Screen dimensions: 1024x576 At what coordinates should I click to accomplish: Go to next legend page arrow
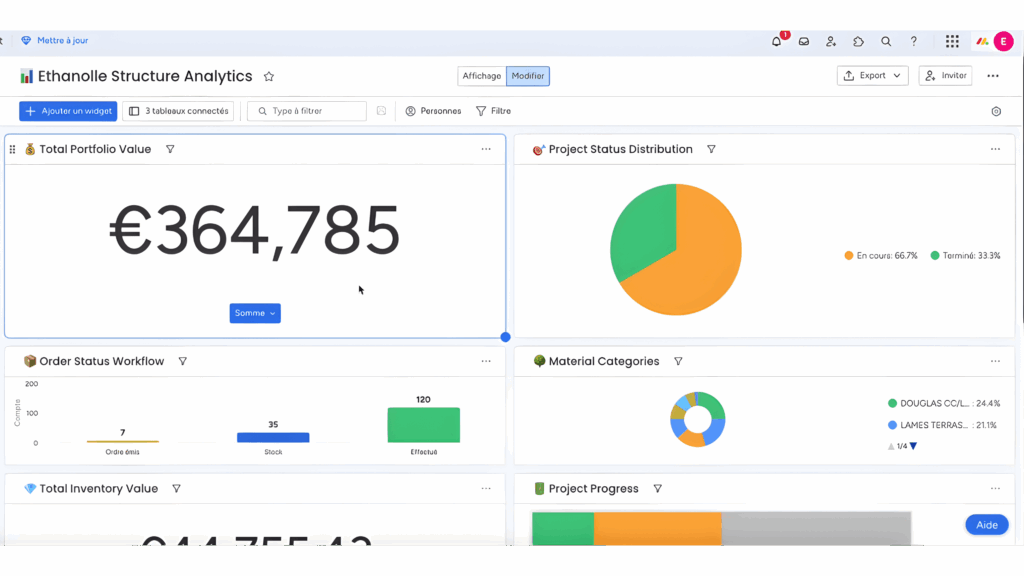pos(914,446)
